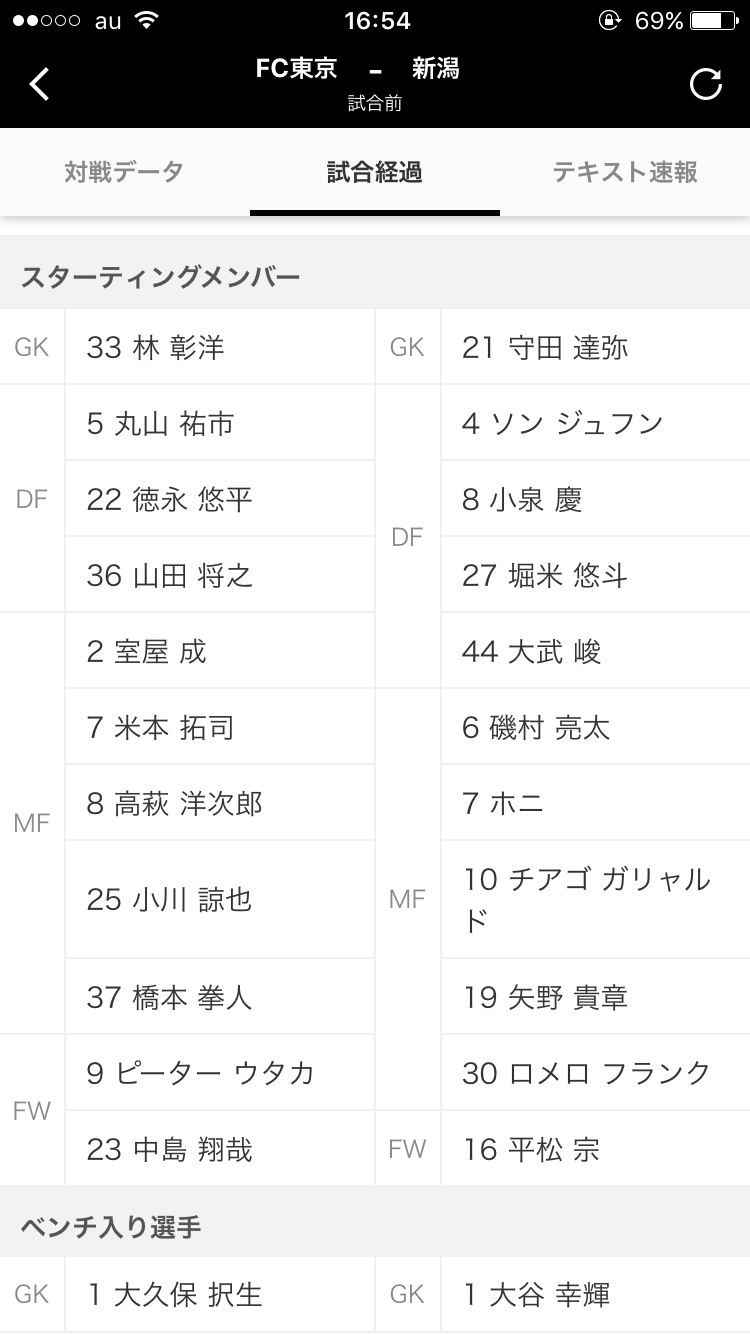Select player 9 ピーター ウタカ
This screenshot has height=1334, width=750.
[x=200, y=1073]
